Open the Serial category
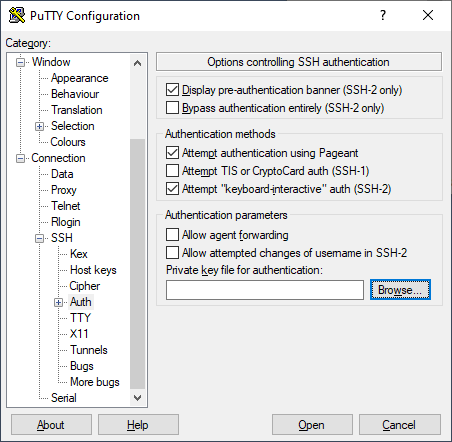This screenshot has width=452, height=442. 64,398
